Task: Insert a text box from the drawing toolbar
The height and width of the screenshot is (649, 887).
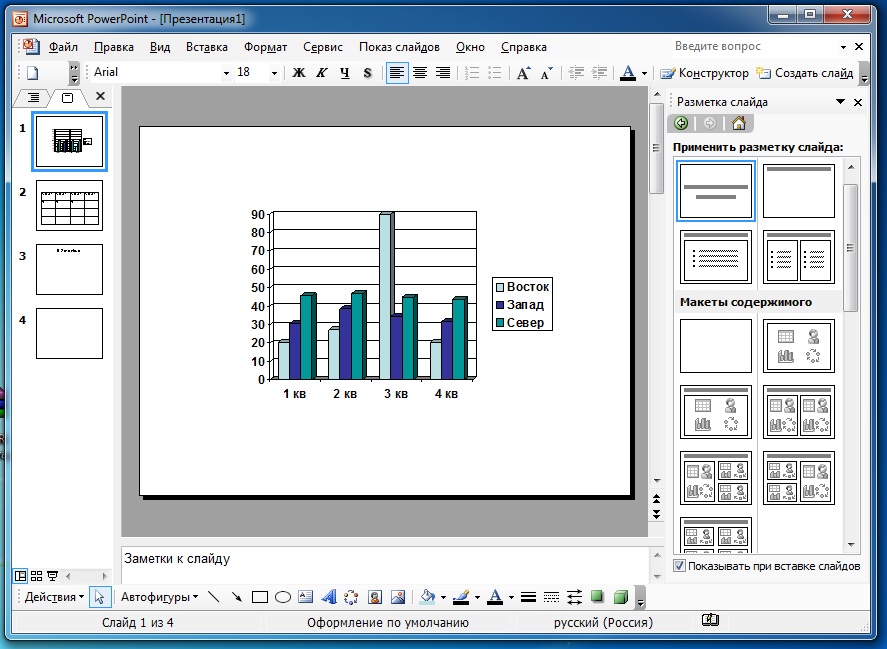Action: tap(306, 597)
